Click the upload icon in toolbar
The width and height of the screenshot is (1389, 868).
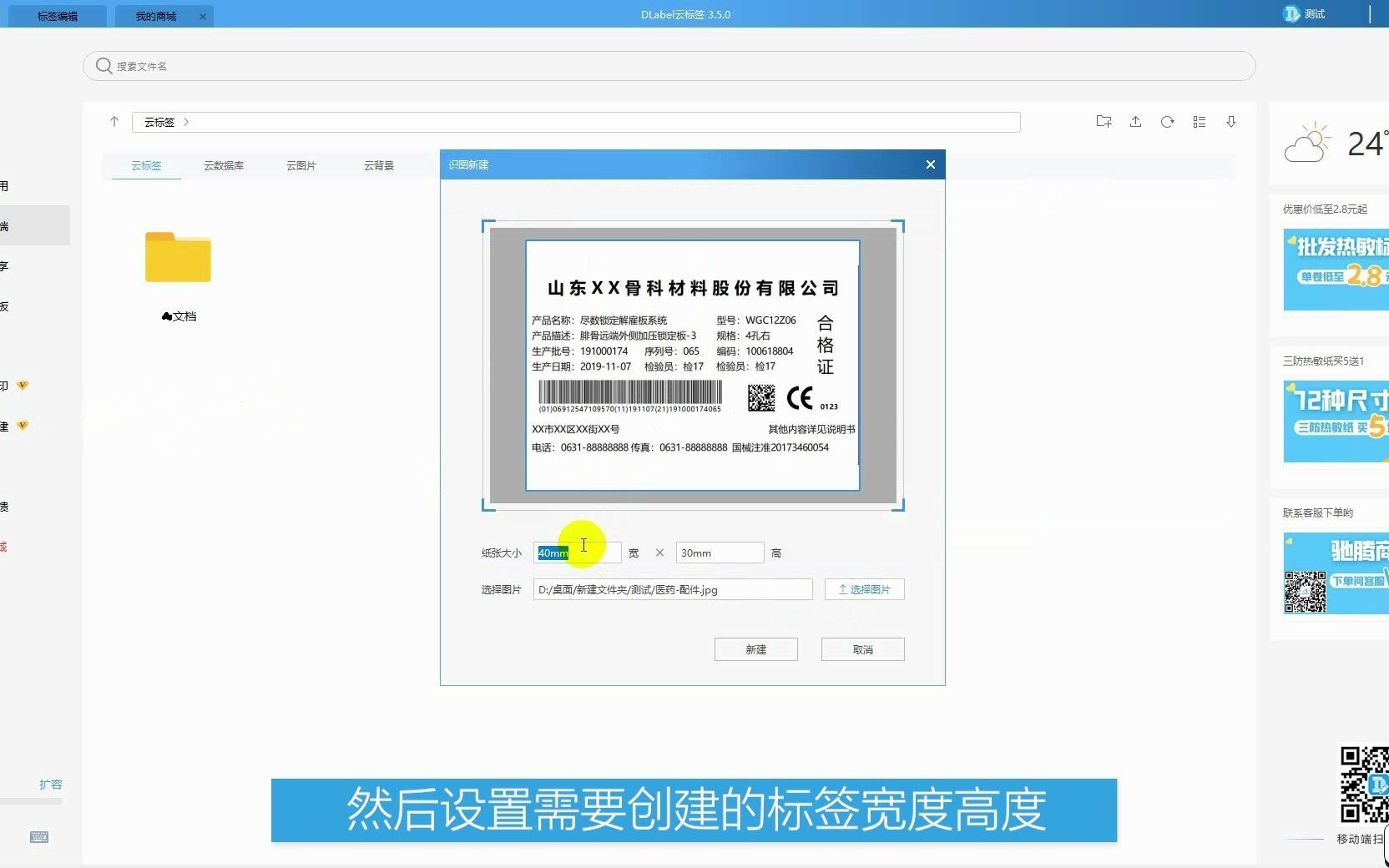1135,122
